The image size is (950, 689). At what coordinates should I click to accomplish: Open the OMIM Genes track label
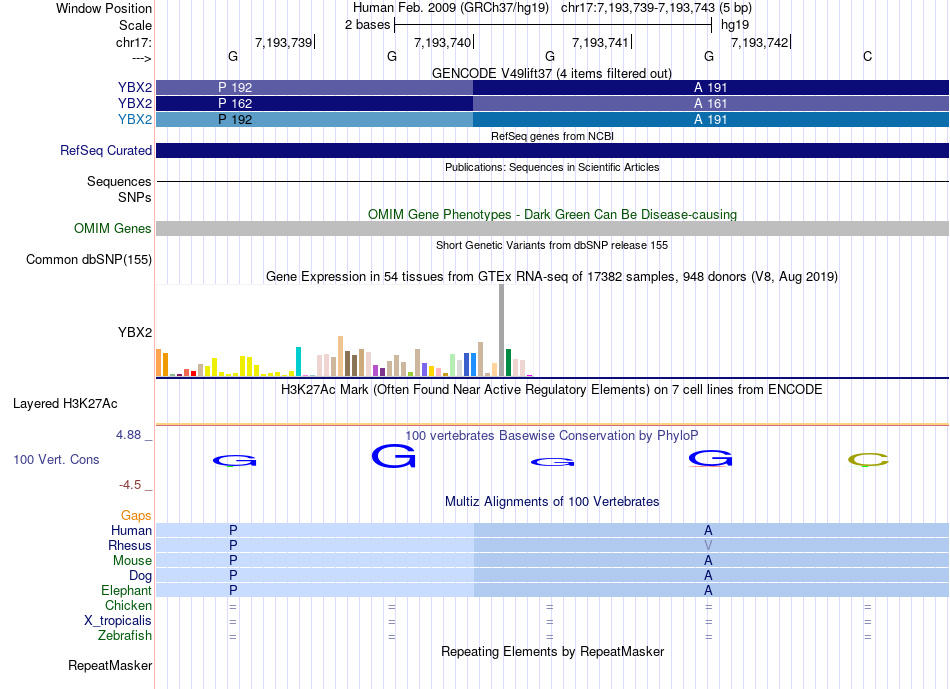[x=112, y=228]
